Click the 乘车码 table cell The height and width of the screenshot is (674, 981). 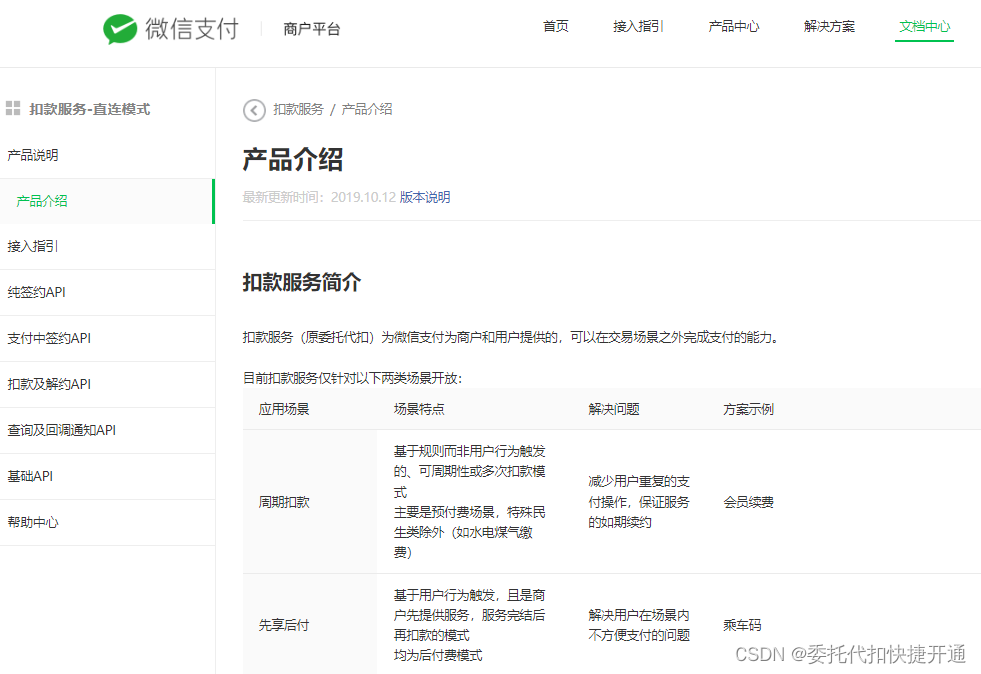[742, 625]
